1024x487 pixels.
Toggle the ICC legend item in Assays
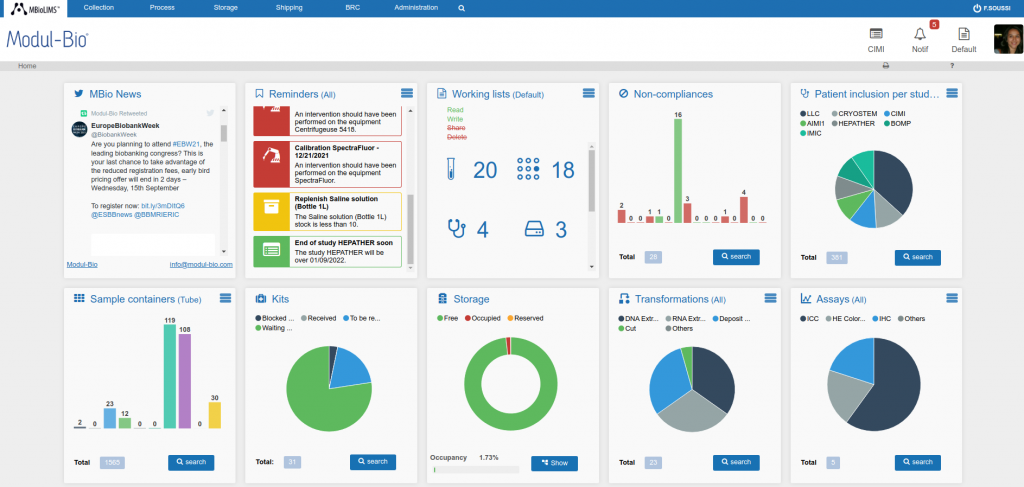coord(811,318)
